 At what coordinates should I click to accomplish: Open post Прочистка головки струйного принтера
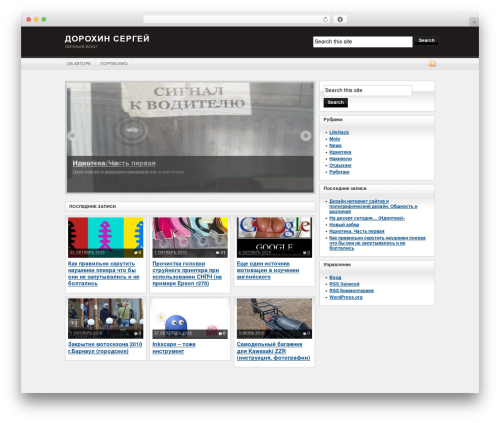[187, 274]
